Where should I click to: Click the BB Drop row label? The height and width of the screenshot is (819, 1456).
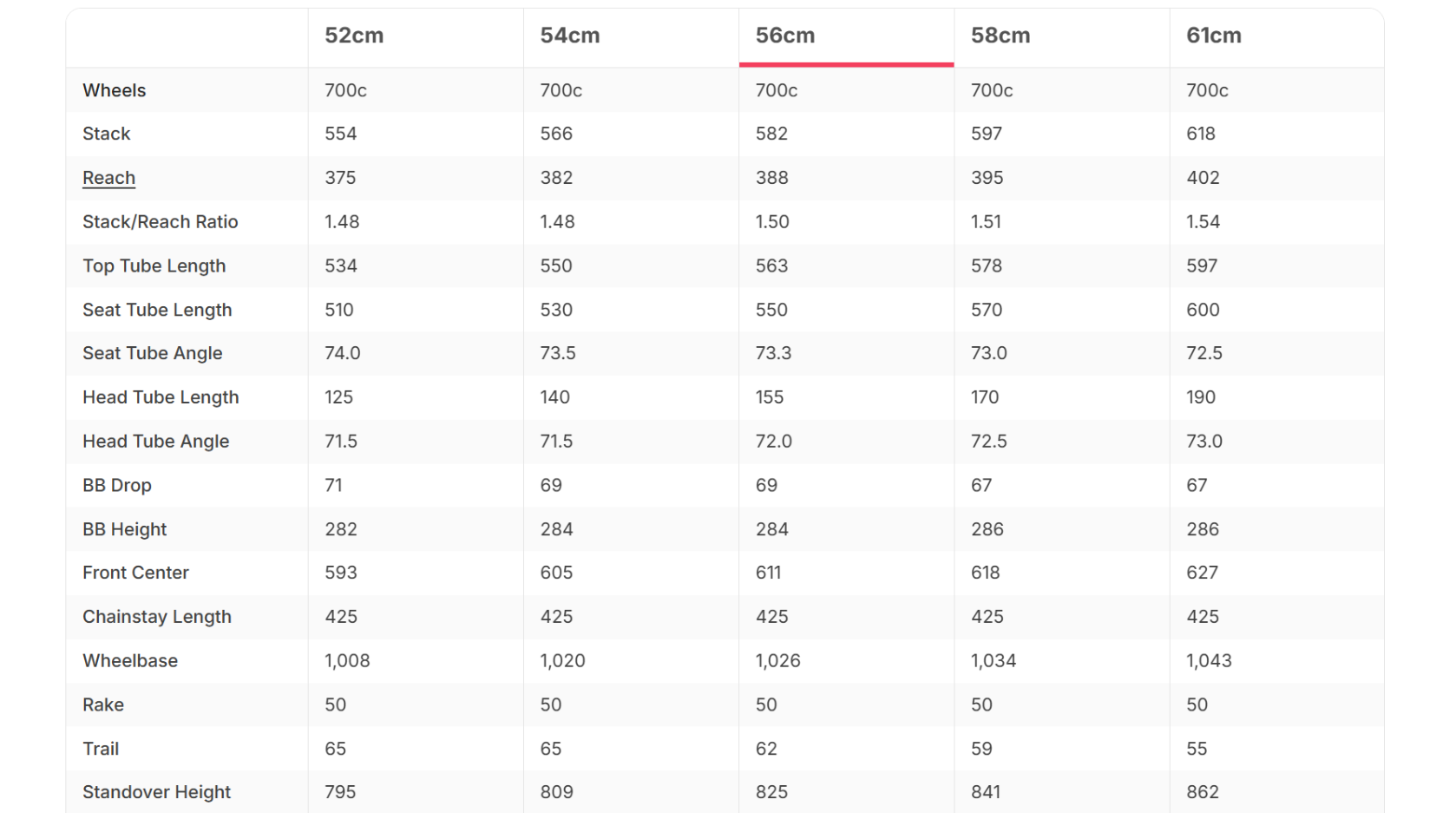coord(116,486)
